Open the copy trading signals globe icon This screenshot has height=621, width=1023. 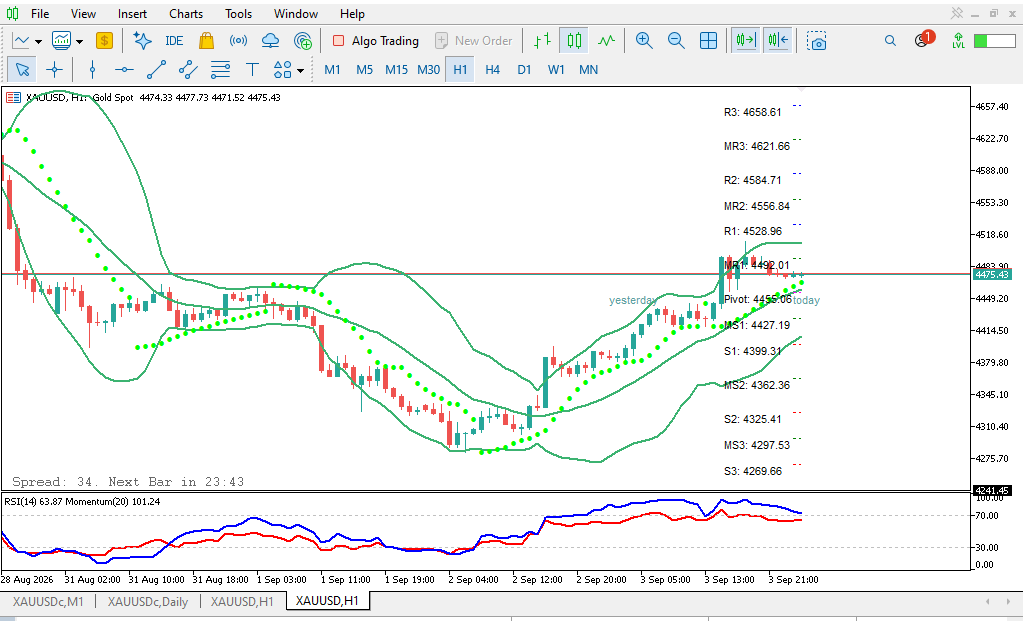click(303, 40)
